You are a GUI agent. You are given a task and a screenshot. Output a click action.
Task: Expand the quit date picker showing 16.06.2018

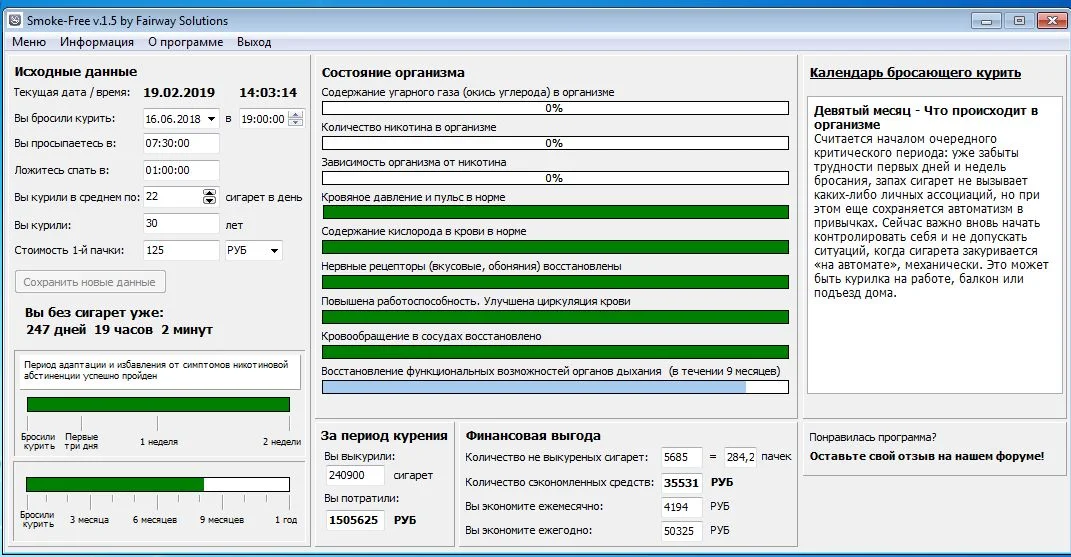(210, 119)
